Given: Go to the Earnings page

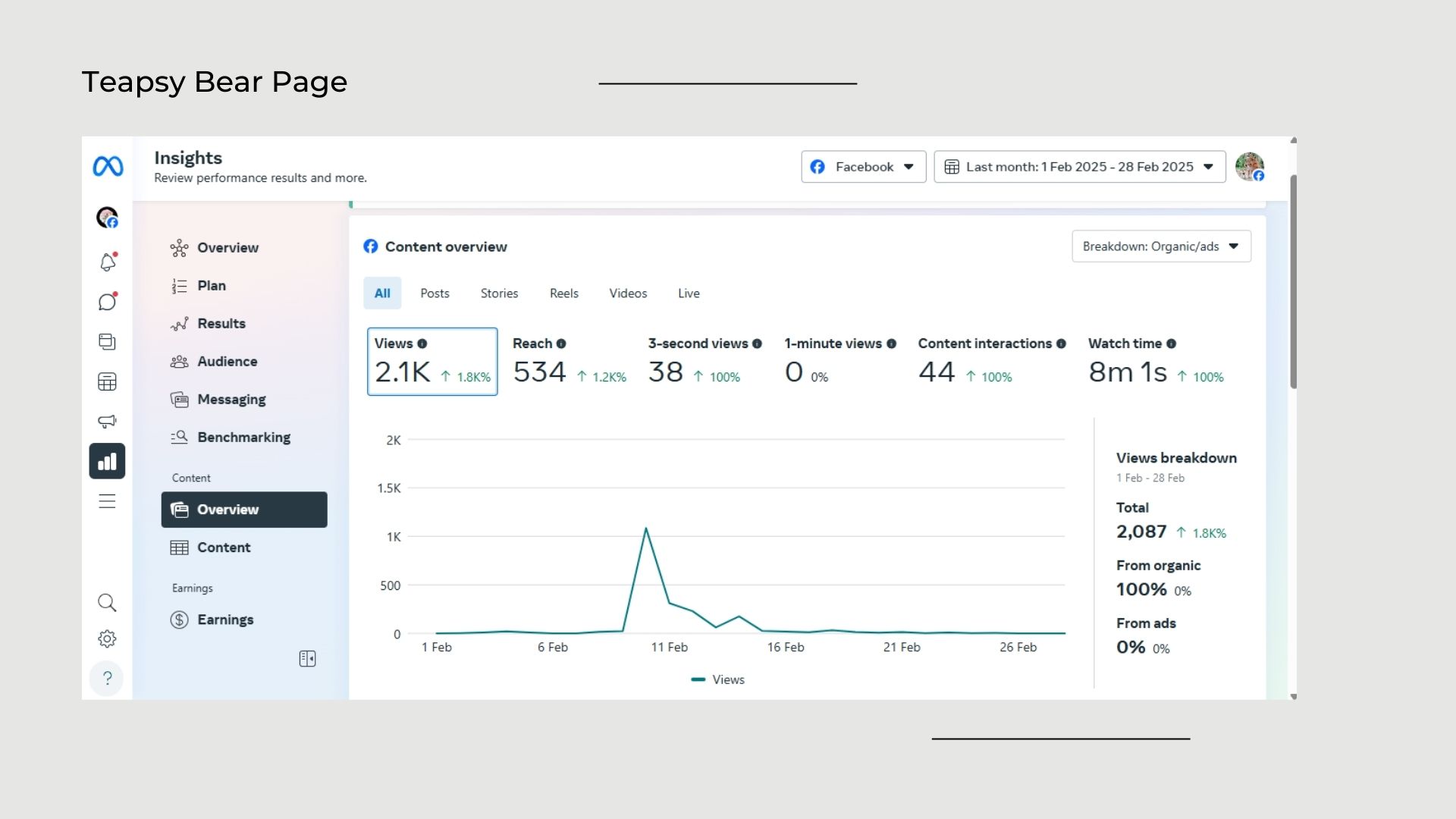Looking at the screenshot, I should [x=225, y=620].
